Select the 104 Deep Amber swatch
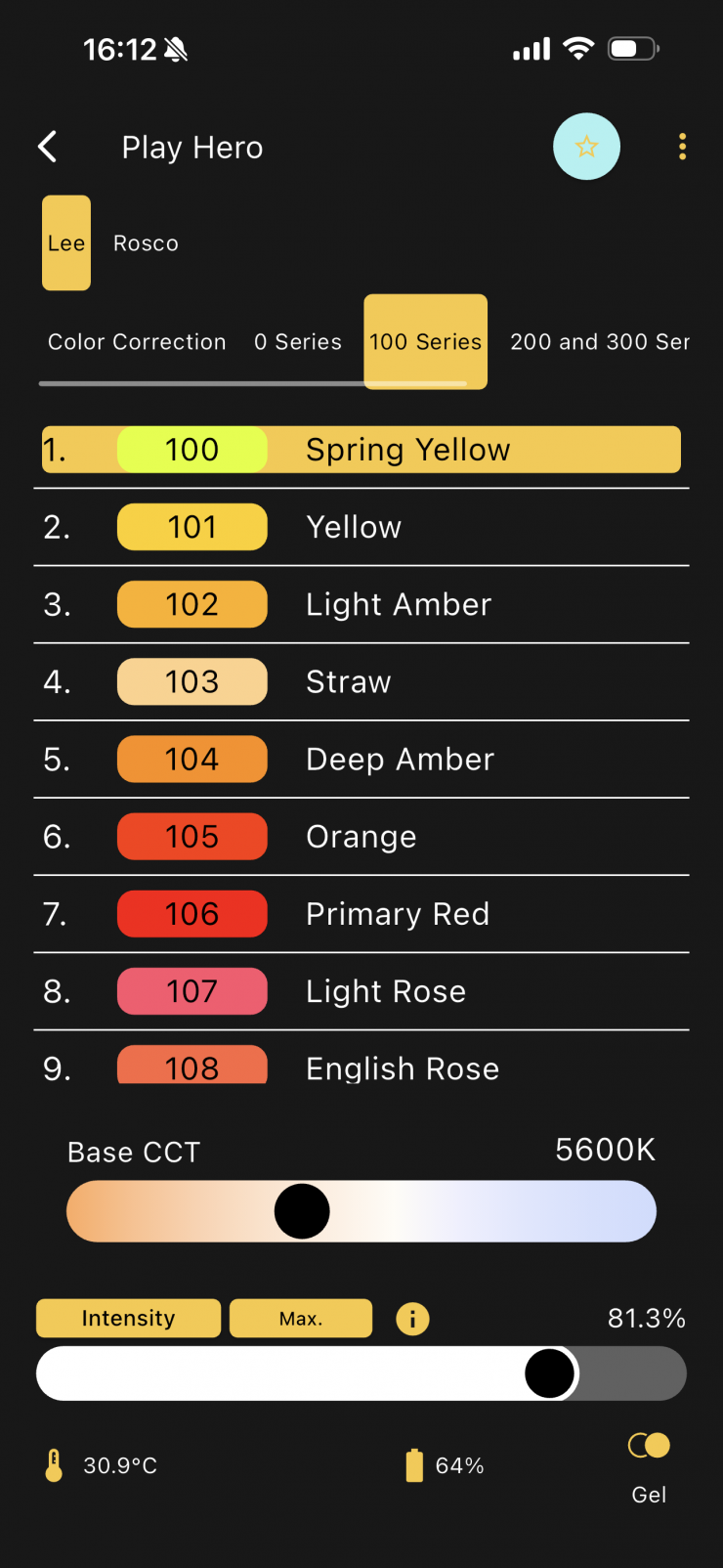The height and width of the screenshot is (1568, 723). coord(192,760)
